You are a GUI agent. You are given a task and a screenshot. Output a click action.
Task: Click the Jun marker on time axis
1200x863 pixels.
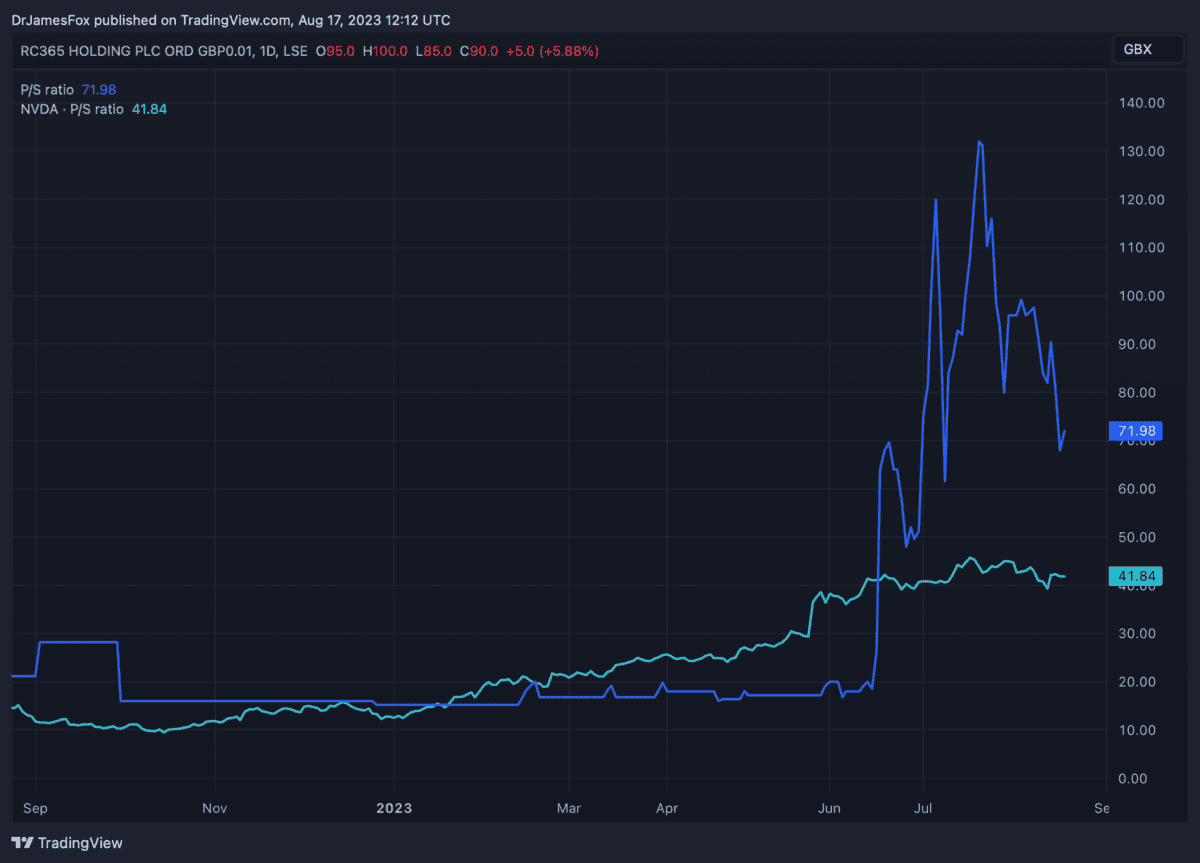coord(829,805)
